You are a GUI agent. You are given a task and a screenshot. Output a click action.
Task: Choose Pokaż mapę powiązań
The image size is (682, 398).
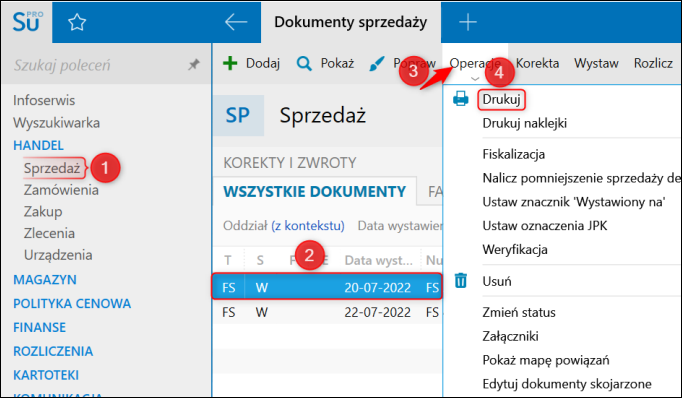tap(546, 360)
